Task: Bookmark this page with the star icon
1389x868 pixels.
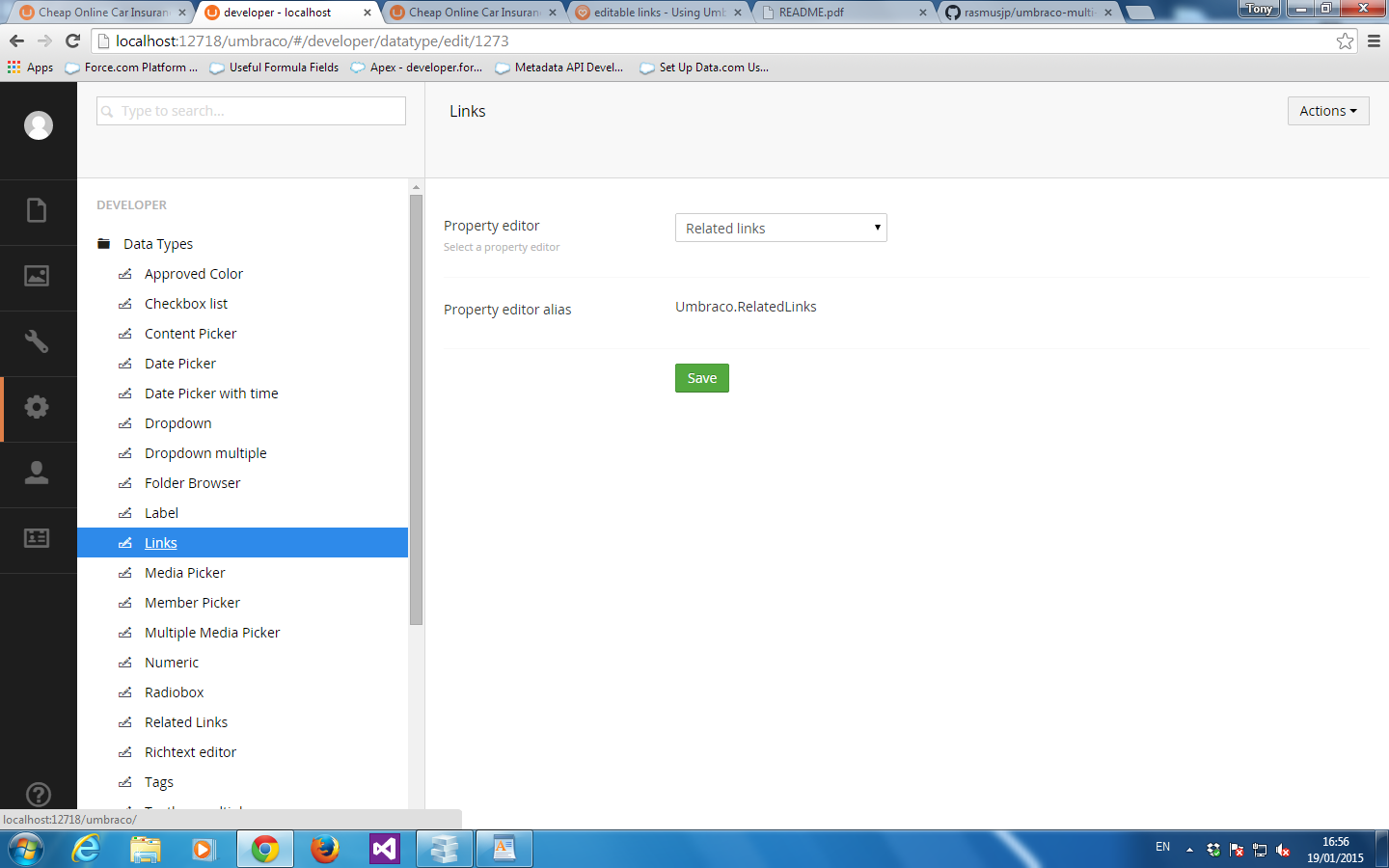Action: click(x=1345, y=41)
